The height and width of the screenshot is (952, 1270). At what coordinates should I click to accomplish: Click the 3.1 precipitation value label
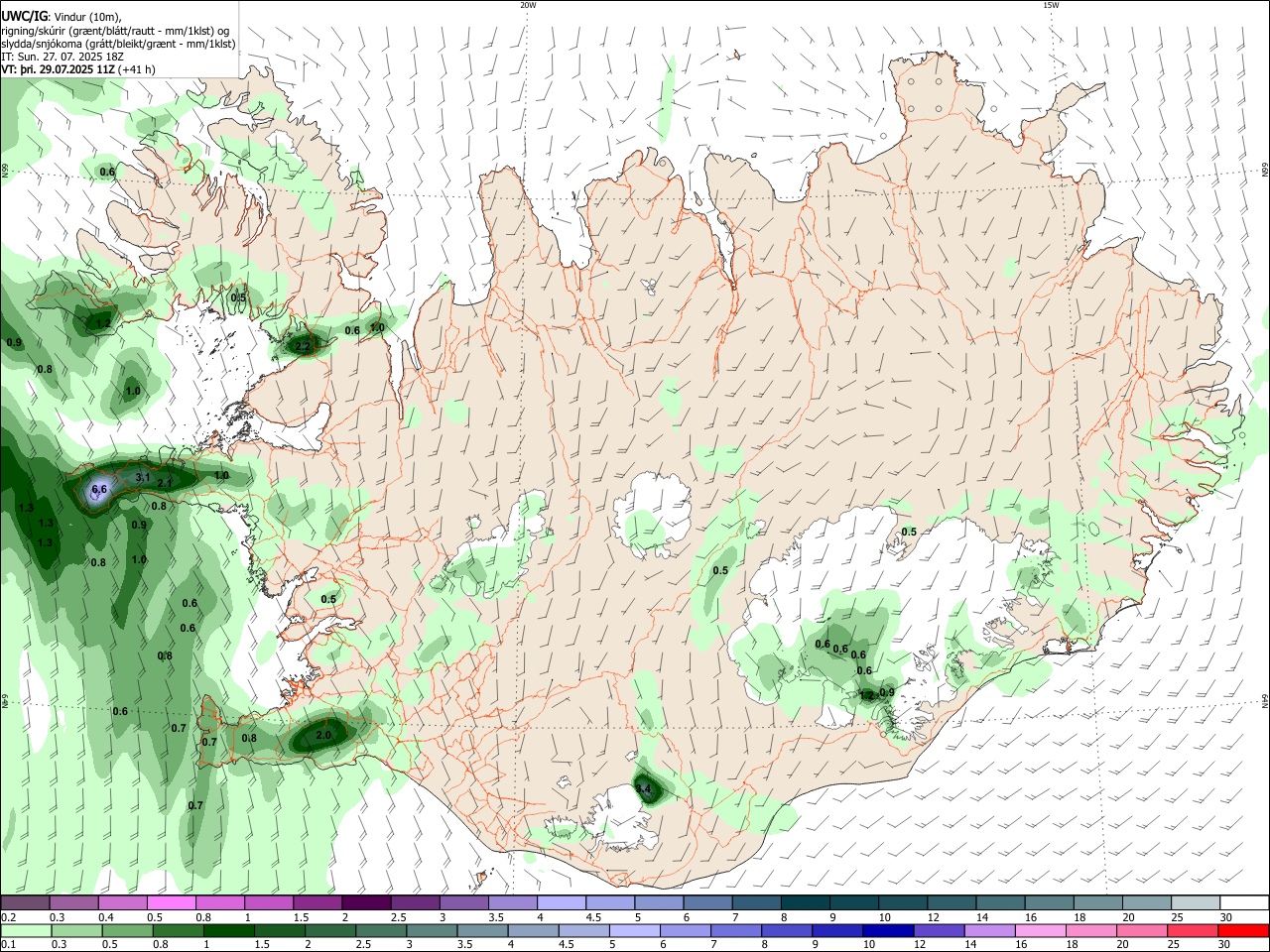click(142, 478)
